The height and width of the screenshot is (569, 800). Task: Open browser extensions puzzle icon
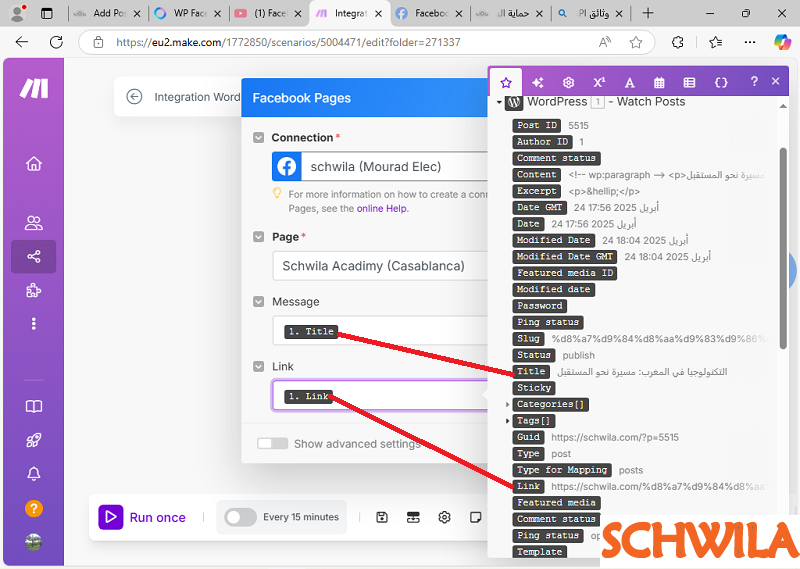[678, 42]
